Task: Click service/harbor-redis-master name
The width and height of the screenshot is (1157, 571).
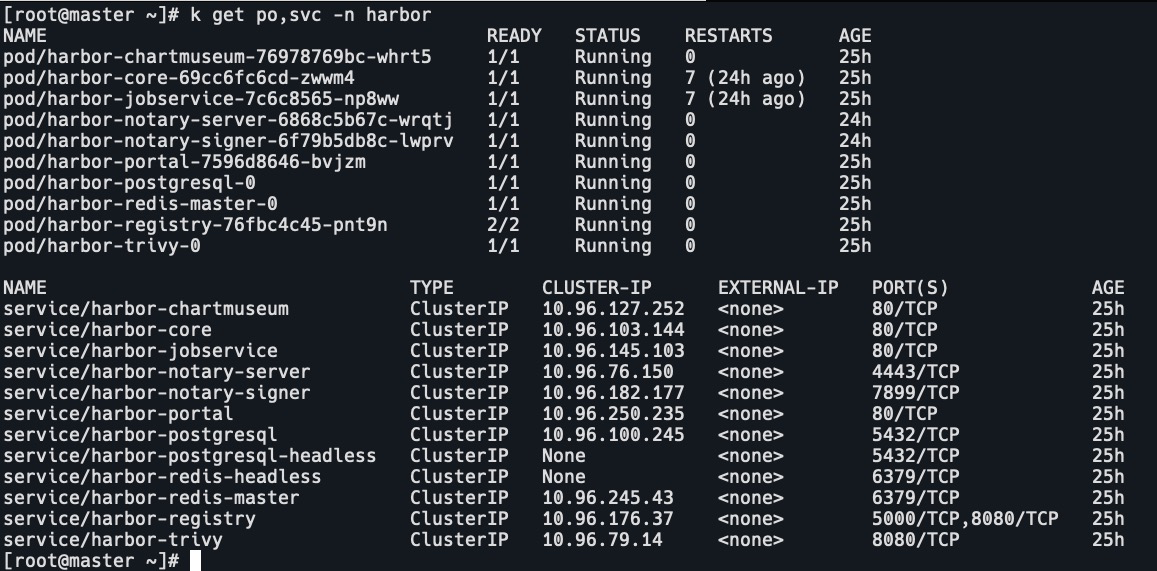Action: point(151,498)
